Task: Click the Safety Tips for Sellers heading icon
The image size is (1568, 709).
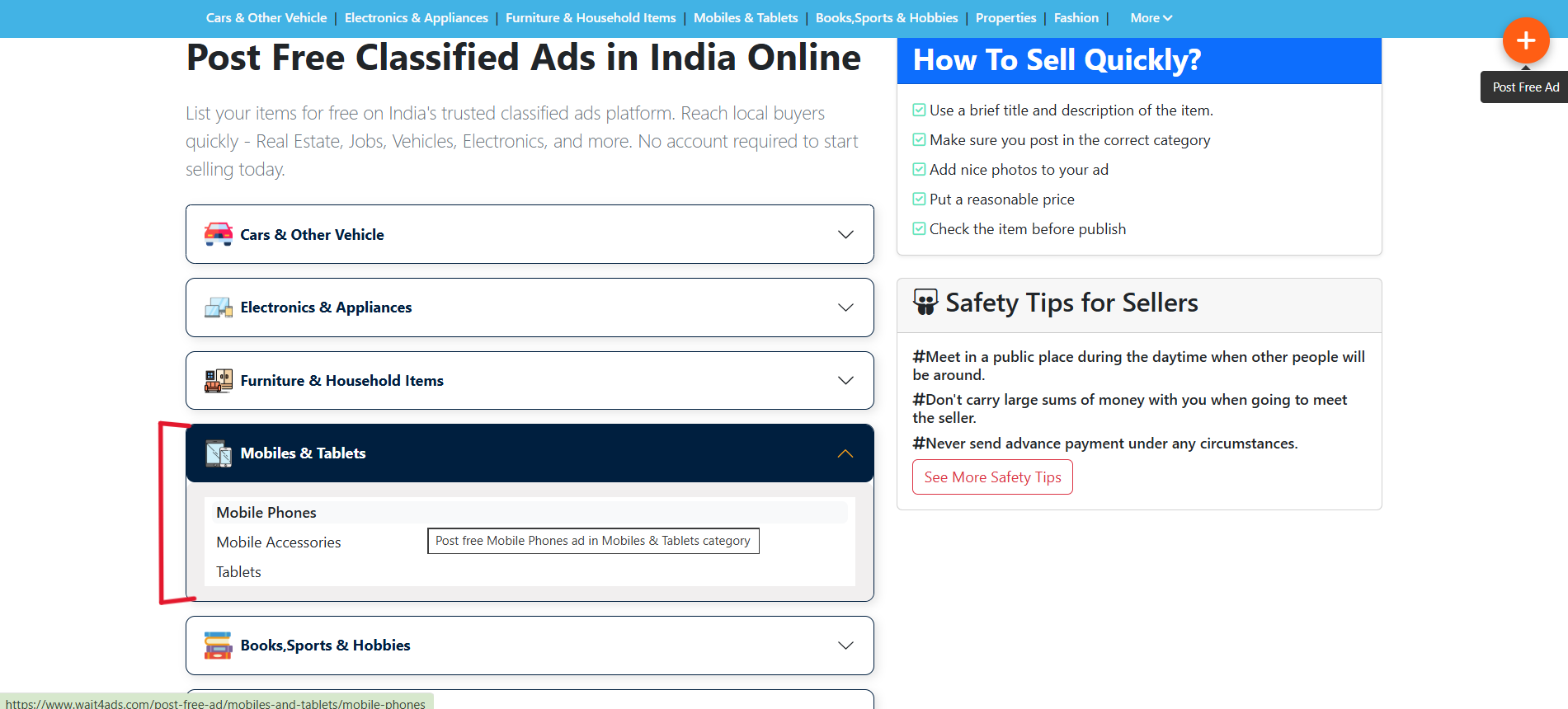Action: click(925, 303)
